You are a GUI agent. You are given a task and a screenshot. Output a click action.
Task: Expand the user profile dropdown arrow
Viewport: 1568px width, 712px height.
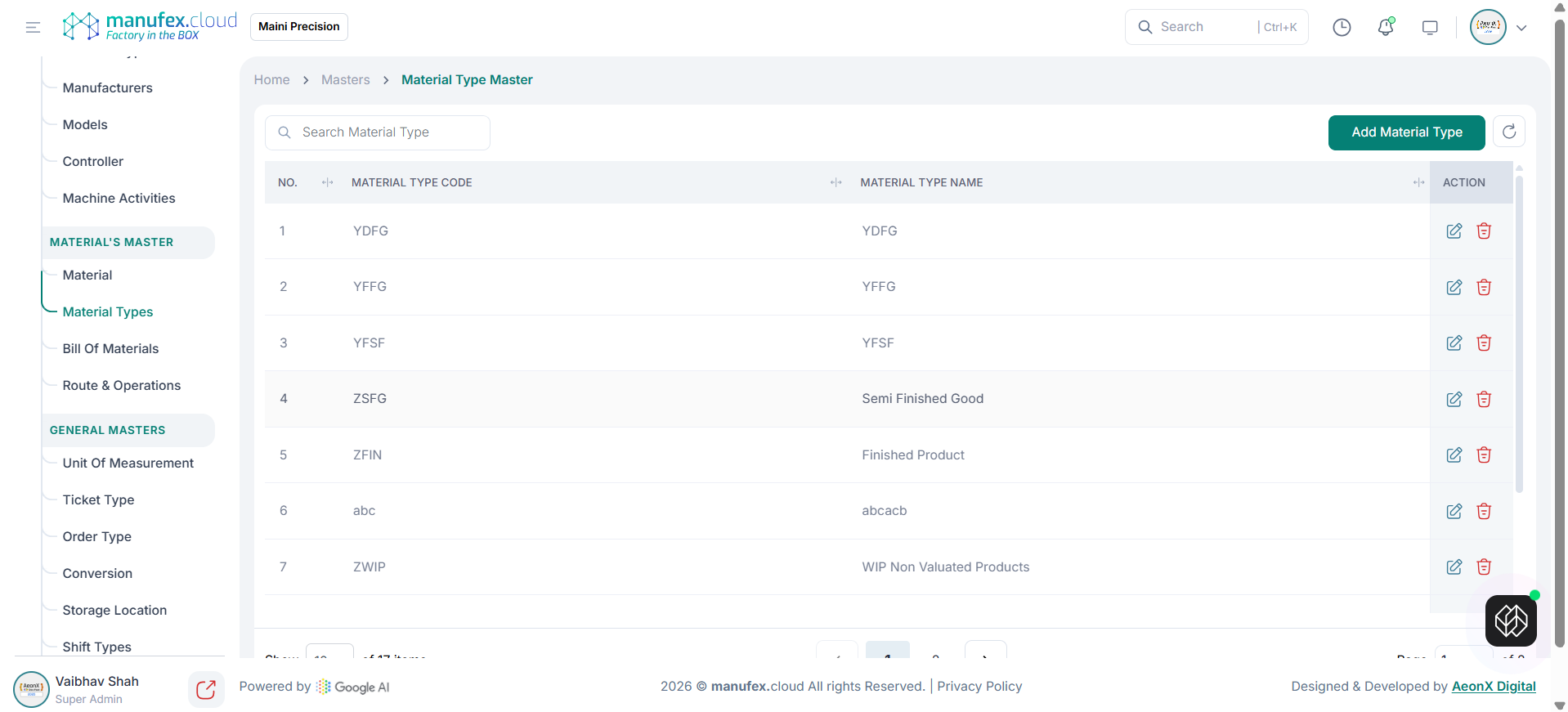1521,28
